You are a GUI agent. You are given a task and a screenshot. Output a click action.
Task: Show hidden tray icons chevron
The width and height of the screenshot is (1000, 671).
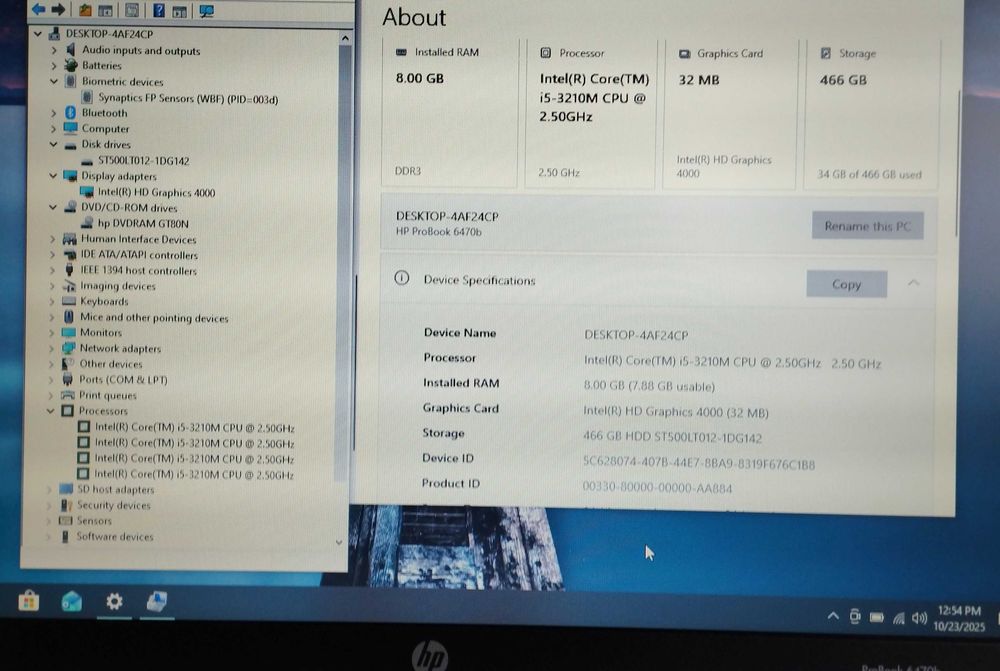pyautogui.click(x=833, y=616)
